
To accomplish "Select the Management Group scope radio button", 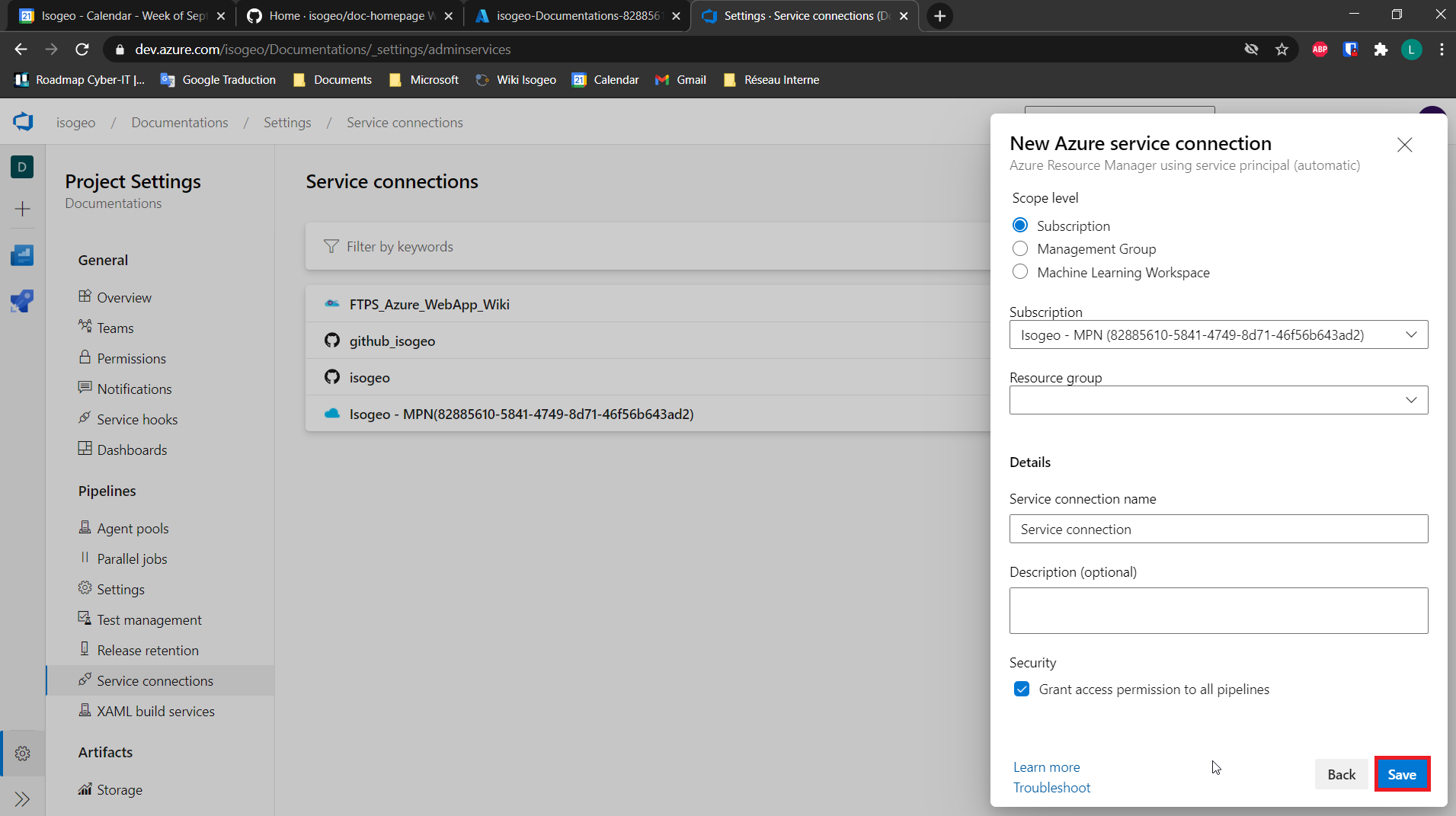I will [x=1020, y=248].
